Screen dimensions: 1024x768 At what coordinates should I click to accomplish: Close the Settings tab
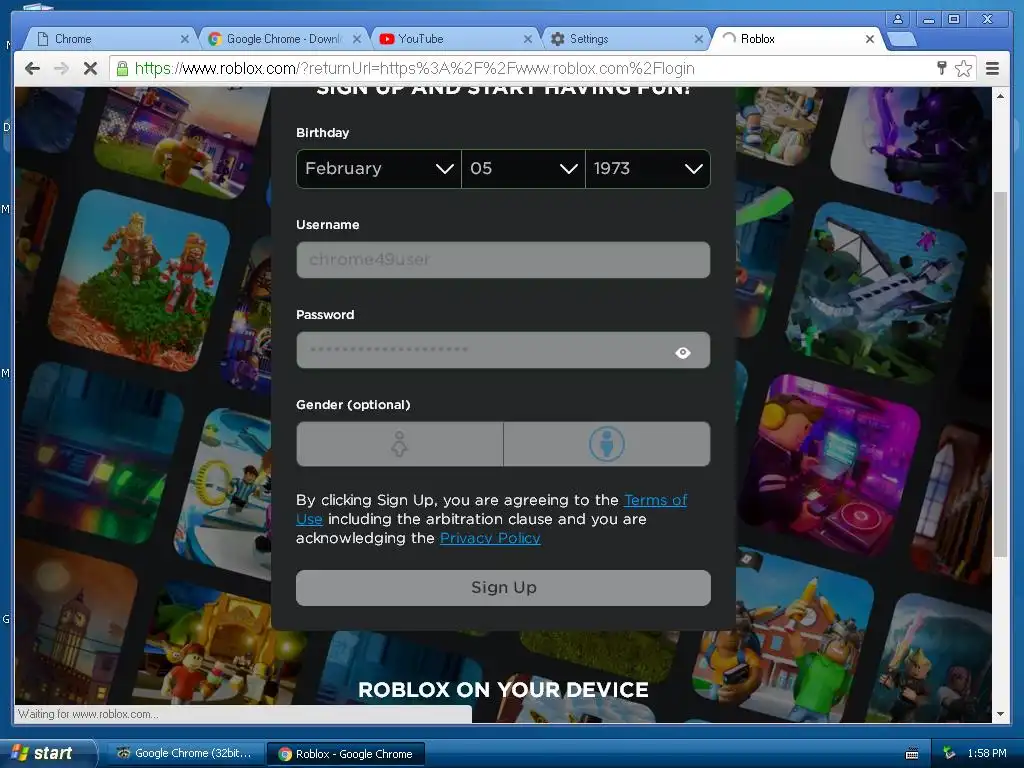699,39
